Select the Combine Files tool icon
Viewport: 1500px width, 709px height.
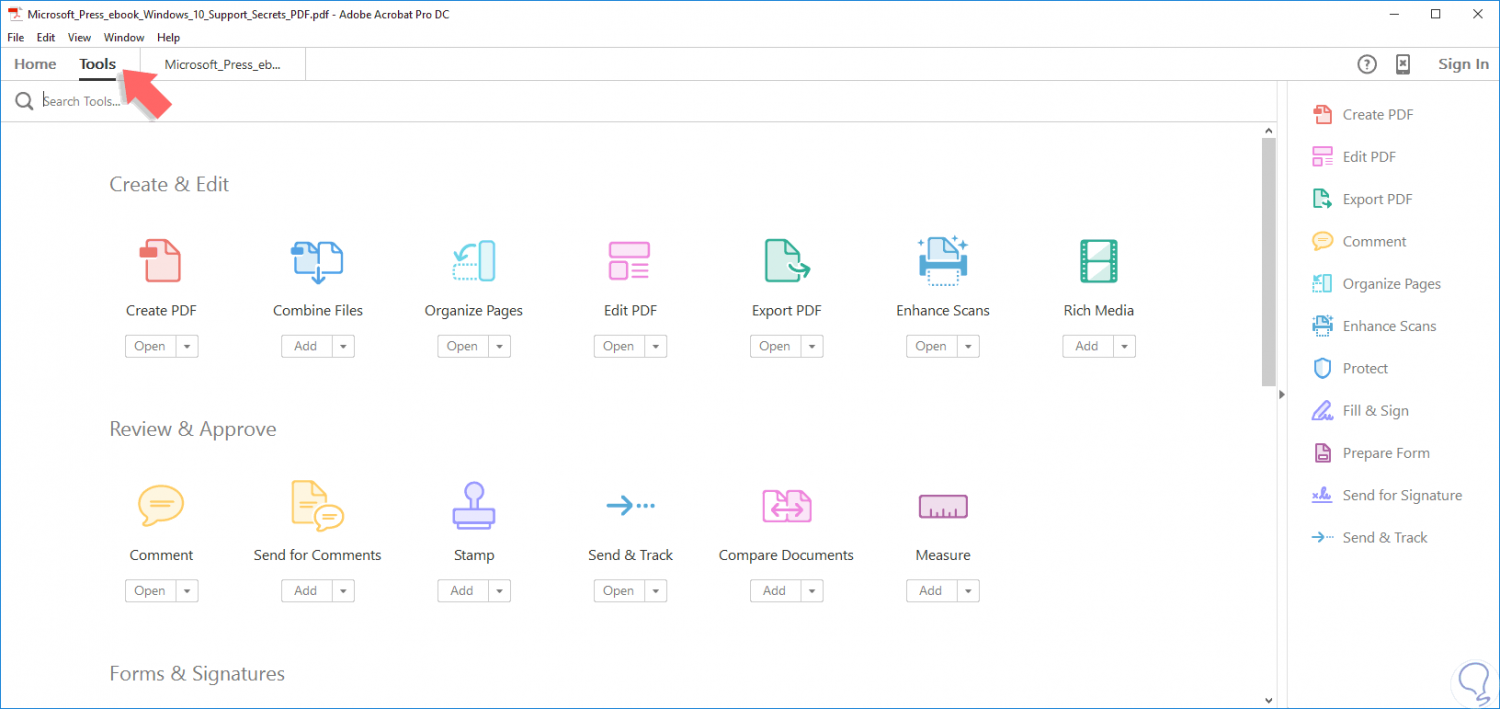click(318, 261)
